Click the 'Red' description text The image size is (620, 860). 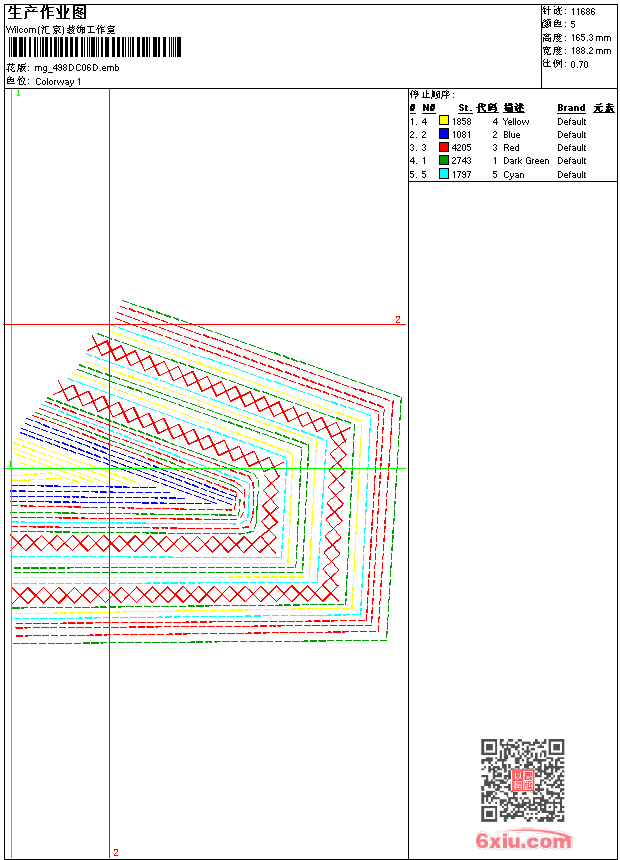(511, 148)
